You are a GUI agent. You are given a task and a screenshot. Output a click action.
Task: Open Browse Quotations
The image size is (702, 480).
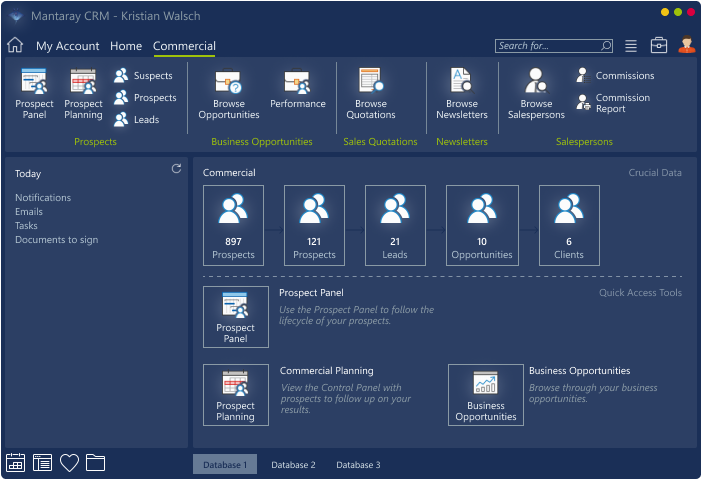(371, 94)
